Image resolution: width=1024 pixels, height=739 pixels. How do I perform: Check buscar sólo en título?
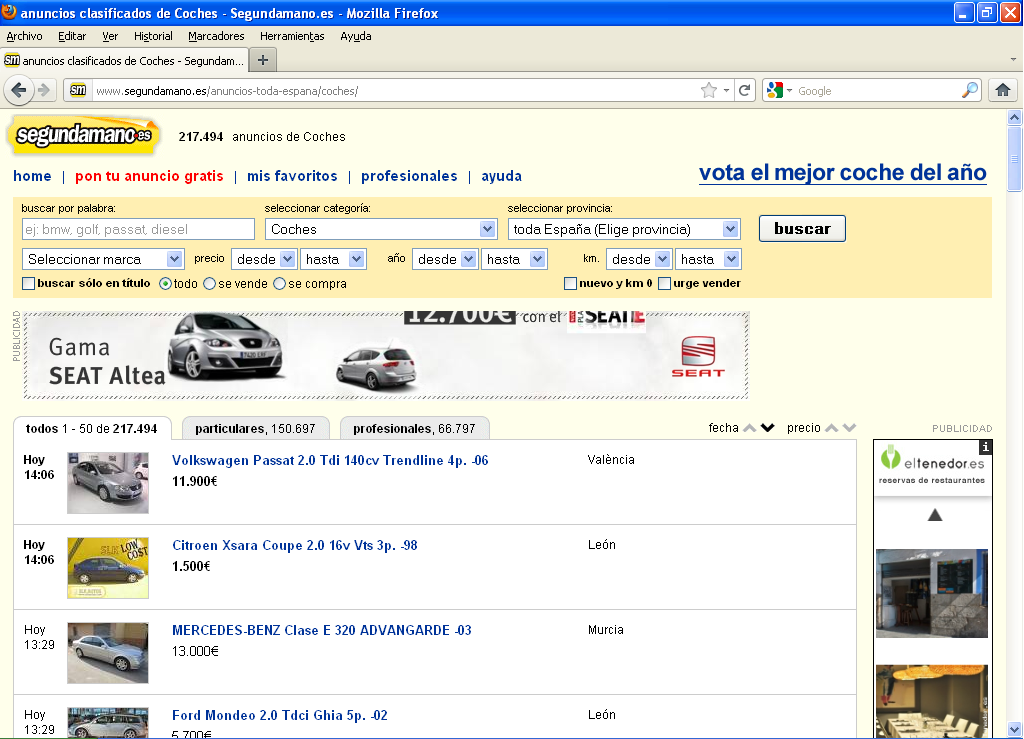pos(29,283)
